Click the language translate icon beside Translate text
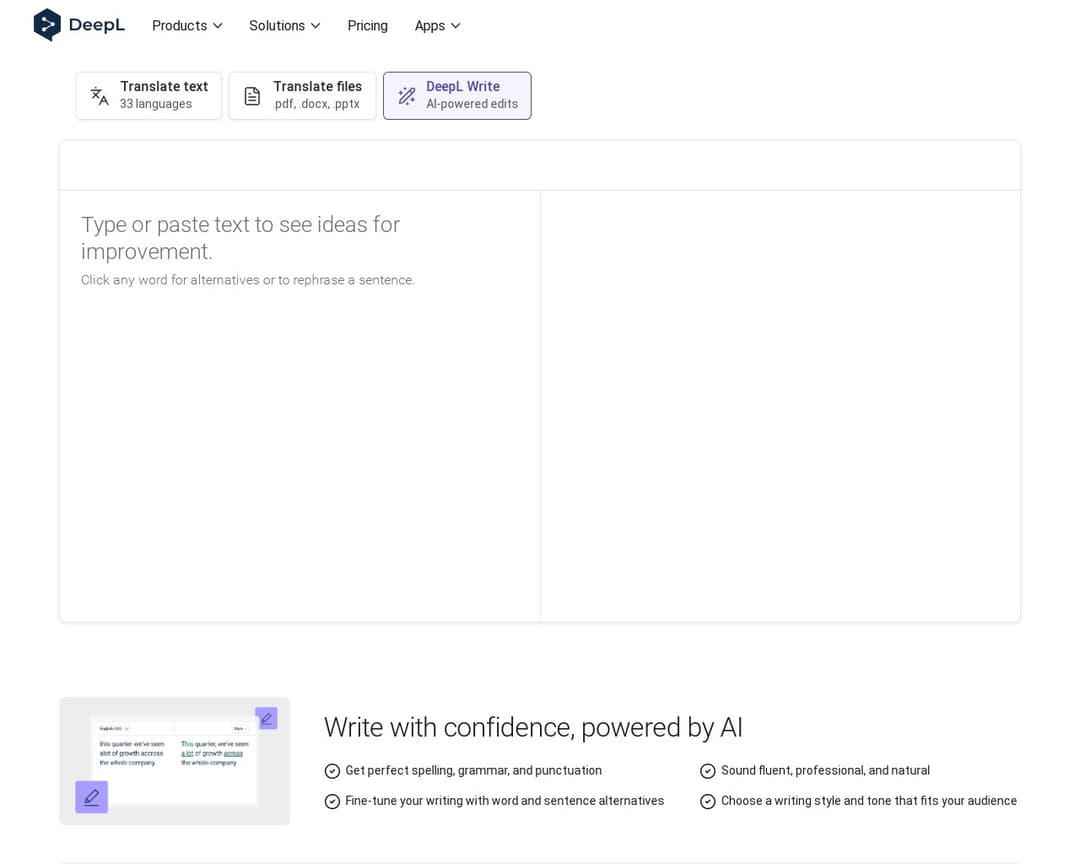 point(99,96)
